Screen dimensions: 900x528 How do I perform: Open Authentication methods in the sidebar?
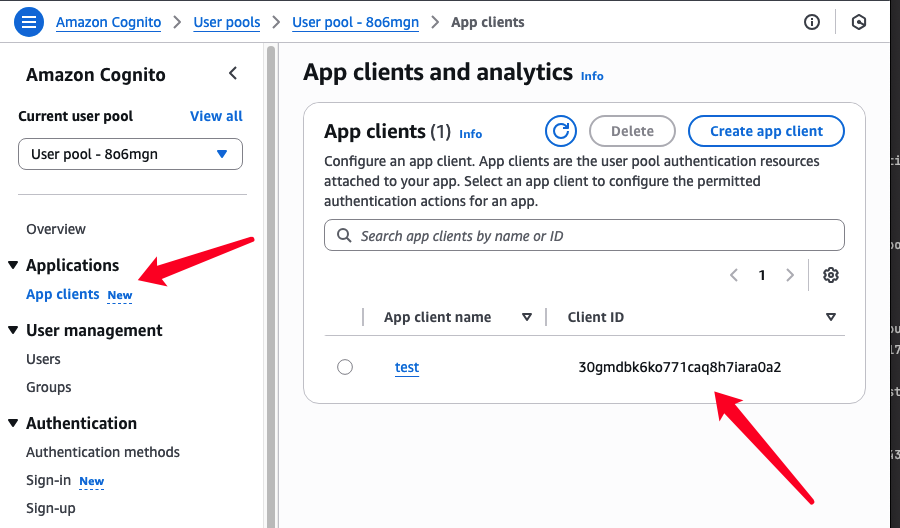coord(103,452)
